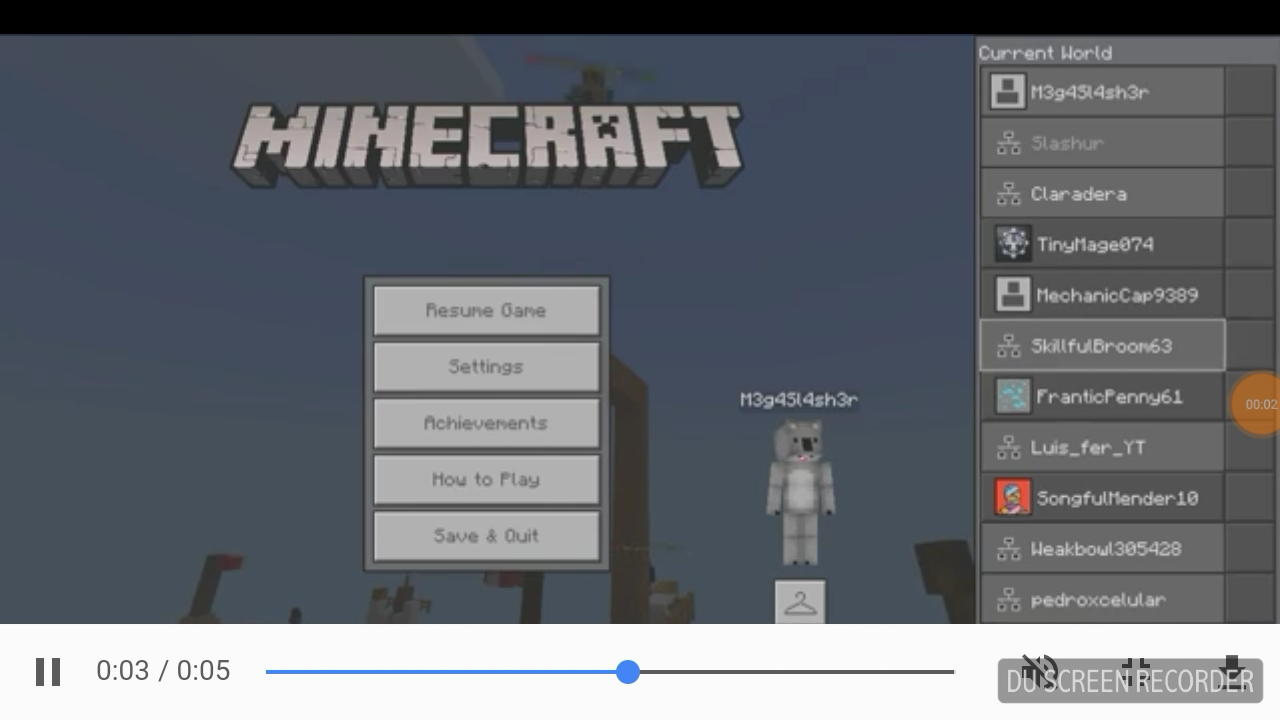This screenshot has height=720, width=1280.
Task: Click the koala skin player character
Action: (800, 492)
